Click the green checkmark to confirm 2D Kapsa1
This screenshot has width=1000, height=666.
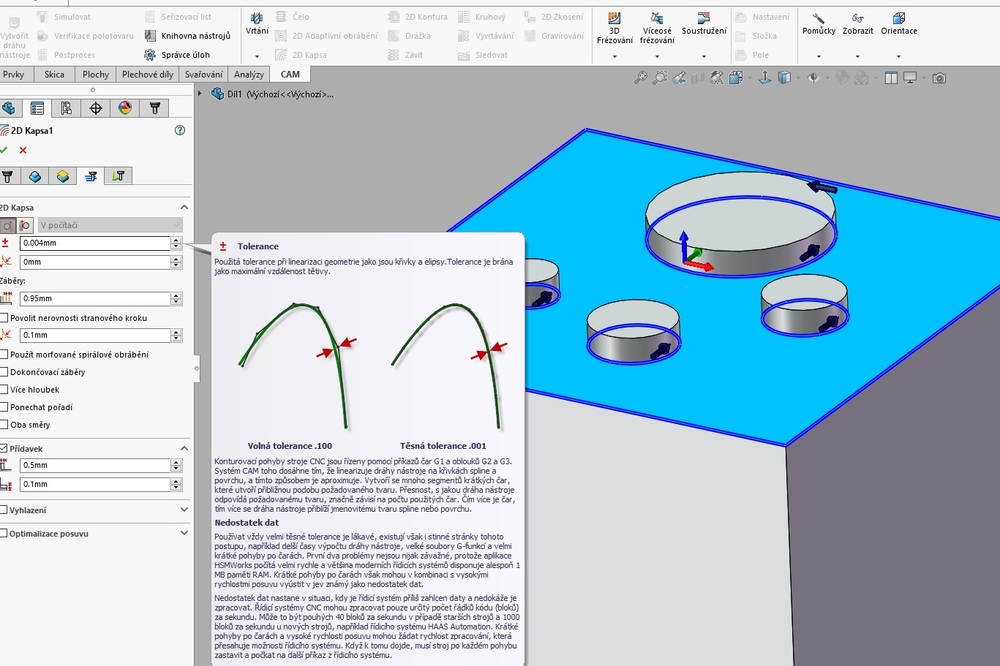coord(4,150)
